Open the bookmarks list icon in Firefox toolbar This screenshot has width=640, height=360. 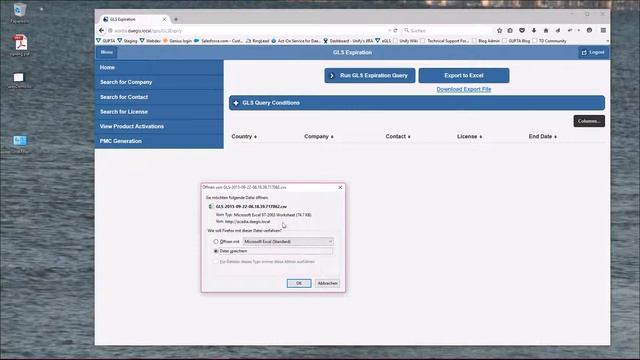[510, 31]
